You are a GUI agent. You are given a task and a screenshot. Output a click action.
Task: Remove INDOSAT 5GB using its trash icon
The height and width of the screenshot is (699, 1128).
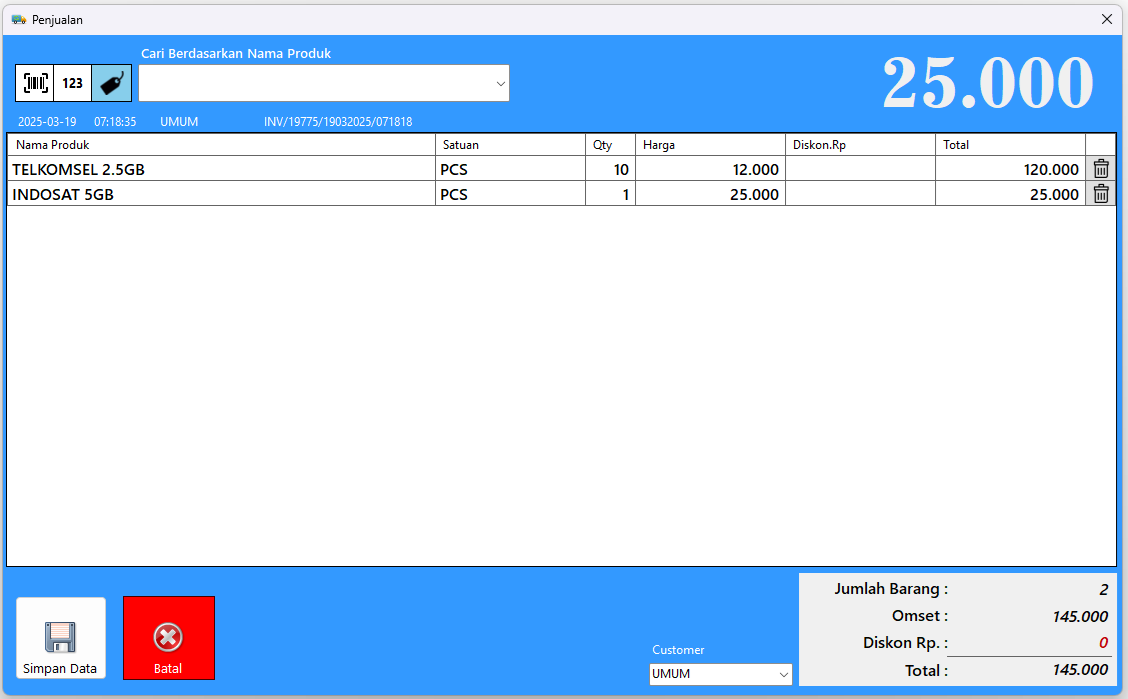tap(1101, 194)
